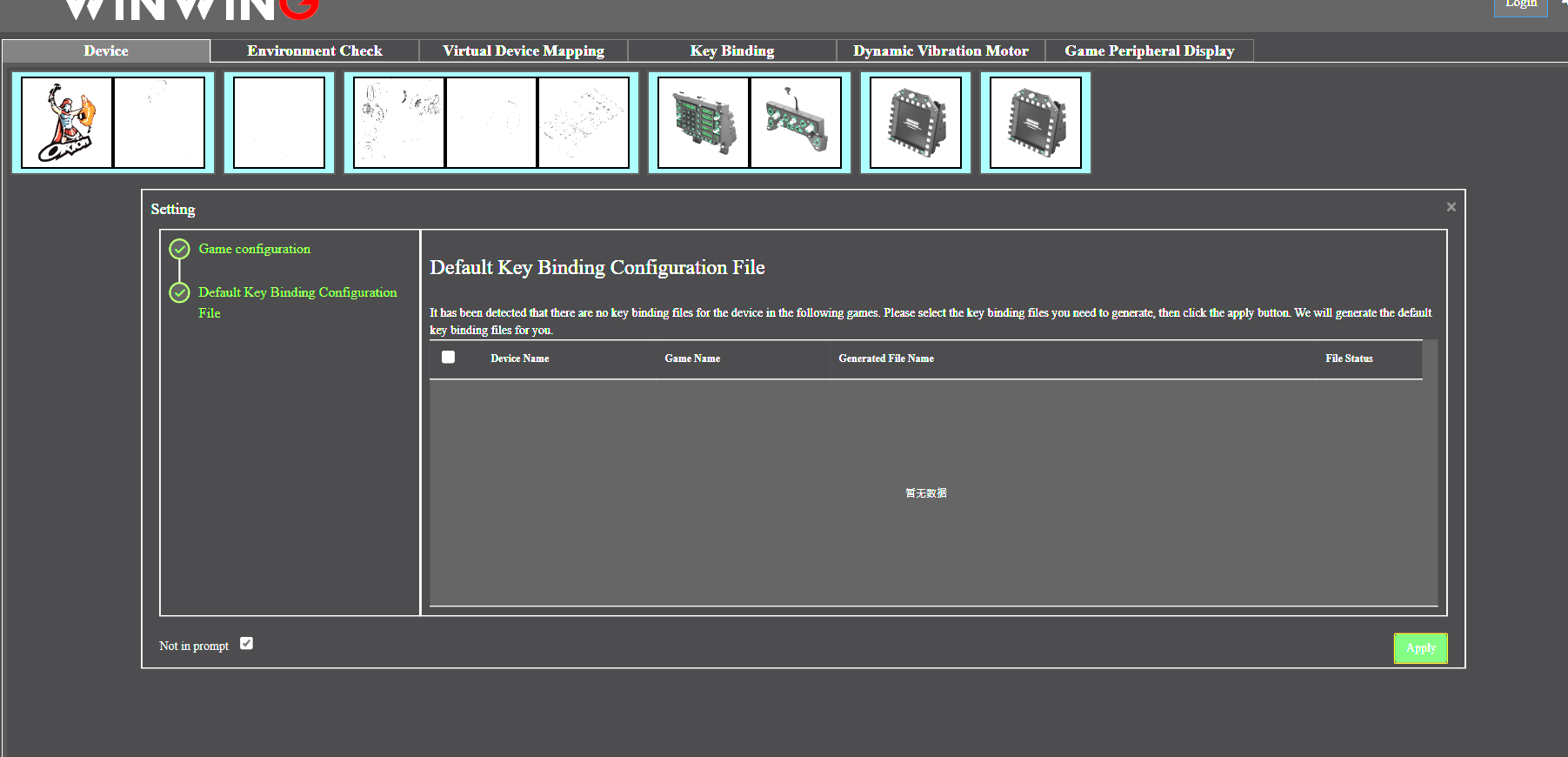Click the Login button

pos(1521,5)
